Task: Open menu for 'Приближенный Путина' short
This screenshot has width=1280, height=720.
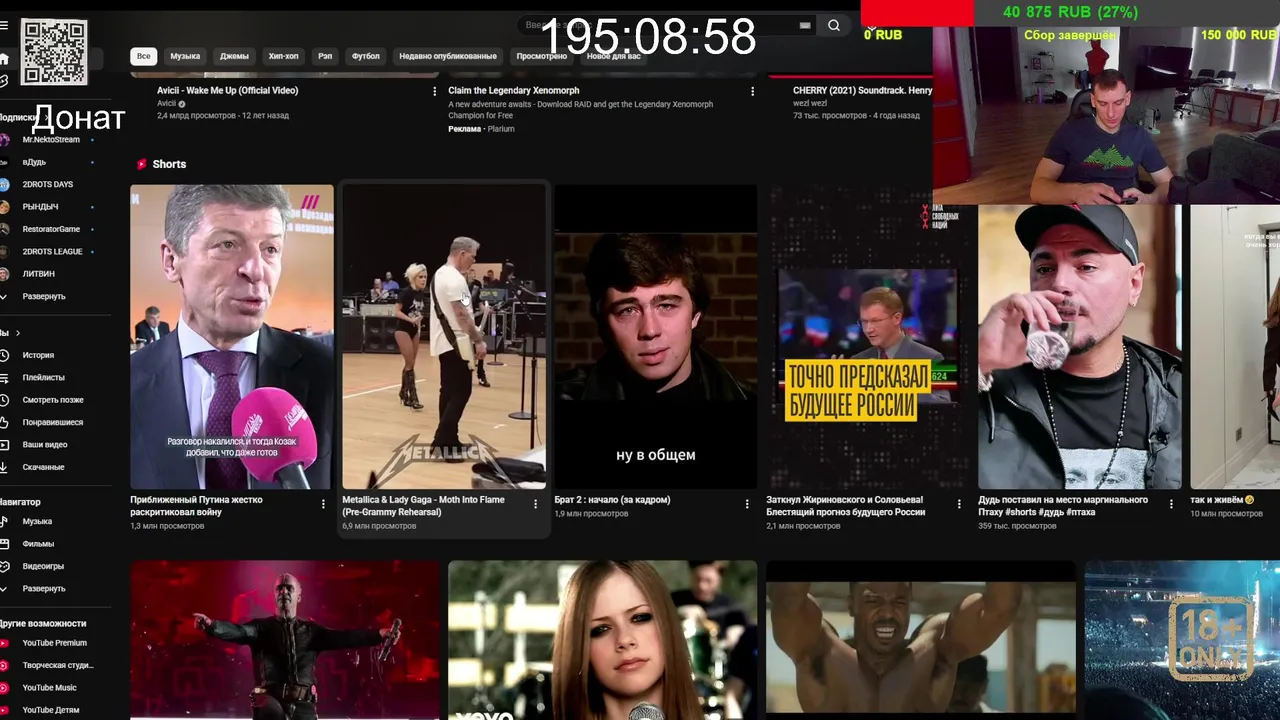Action: (x=322, y=504)
